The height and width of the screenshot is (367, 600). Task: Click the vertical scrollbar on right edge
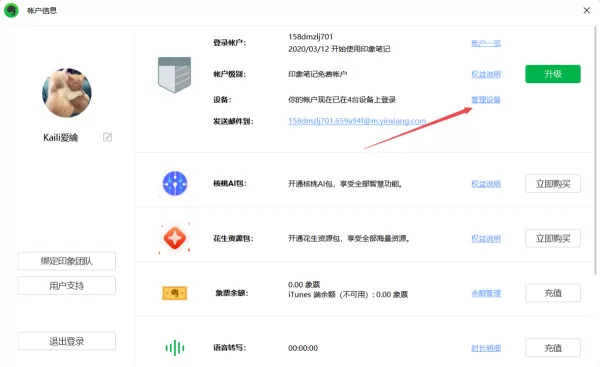tap(595, 151)
